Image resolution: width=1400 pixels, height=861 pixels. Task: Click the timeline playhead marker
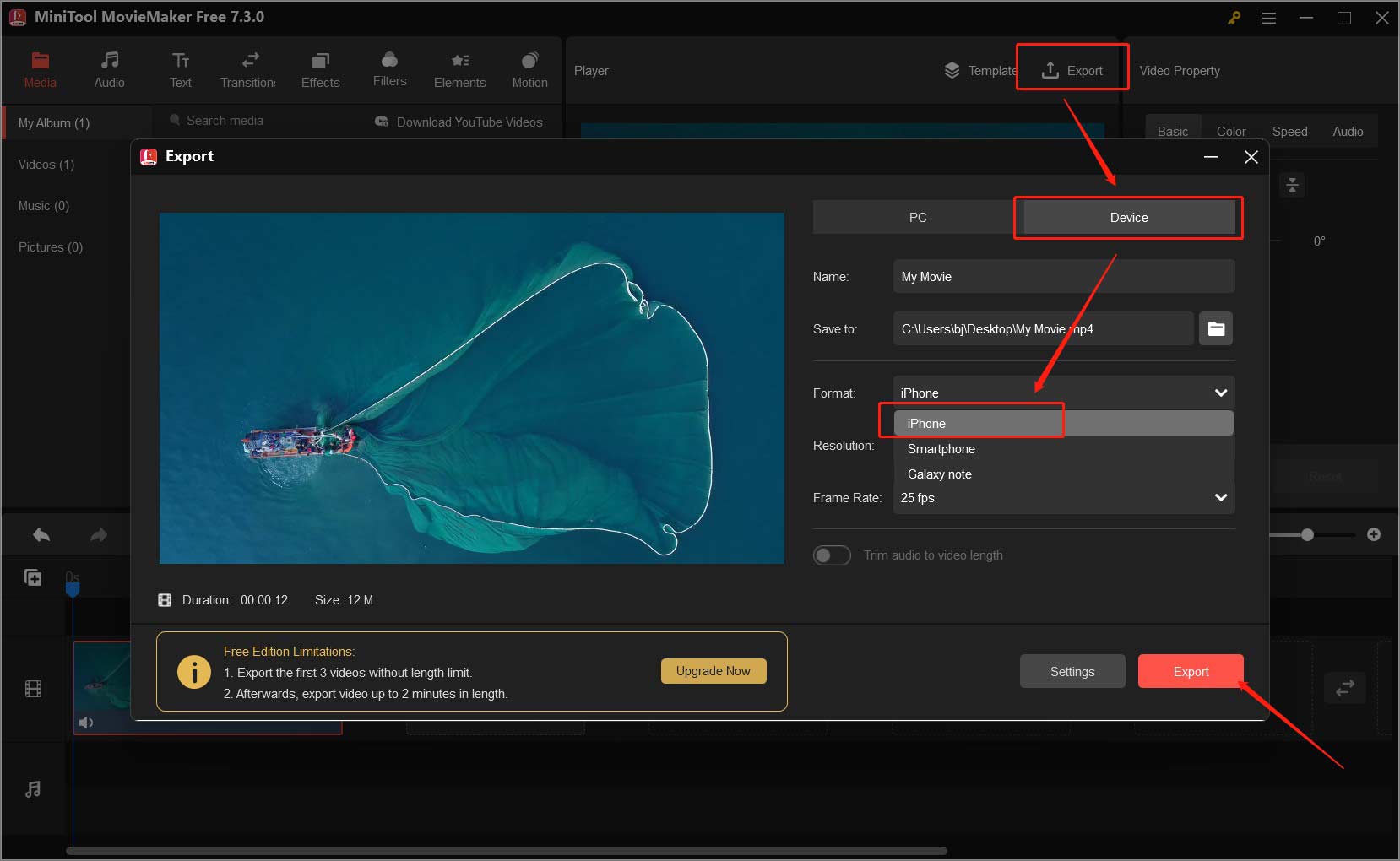pyautogui.click(x=73, y=588)
